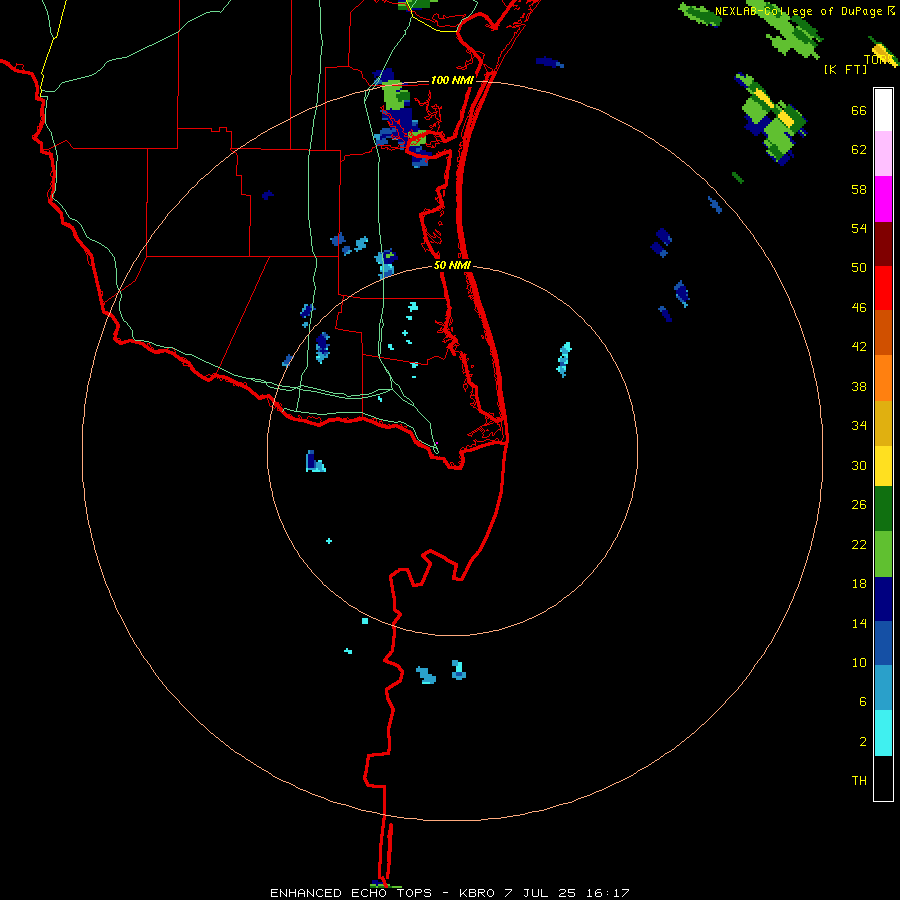Click the "50 NMI" range ring label
This screenshot has height=900, width=900.
click(452, 265)
